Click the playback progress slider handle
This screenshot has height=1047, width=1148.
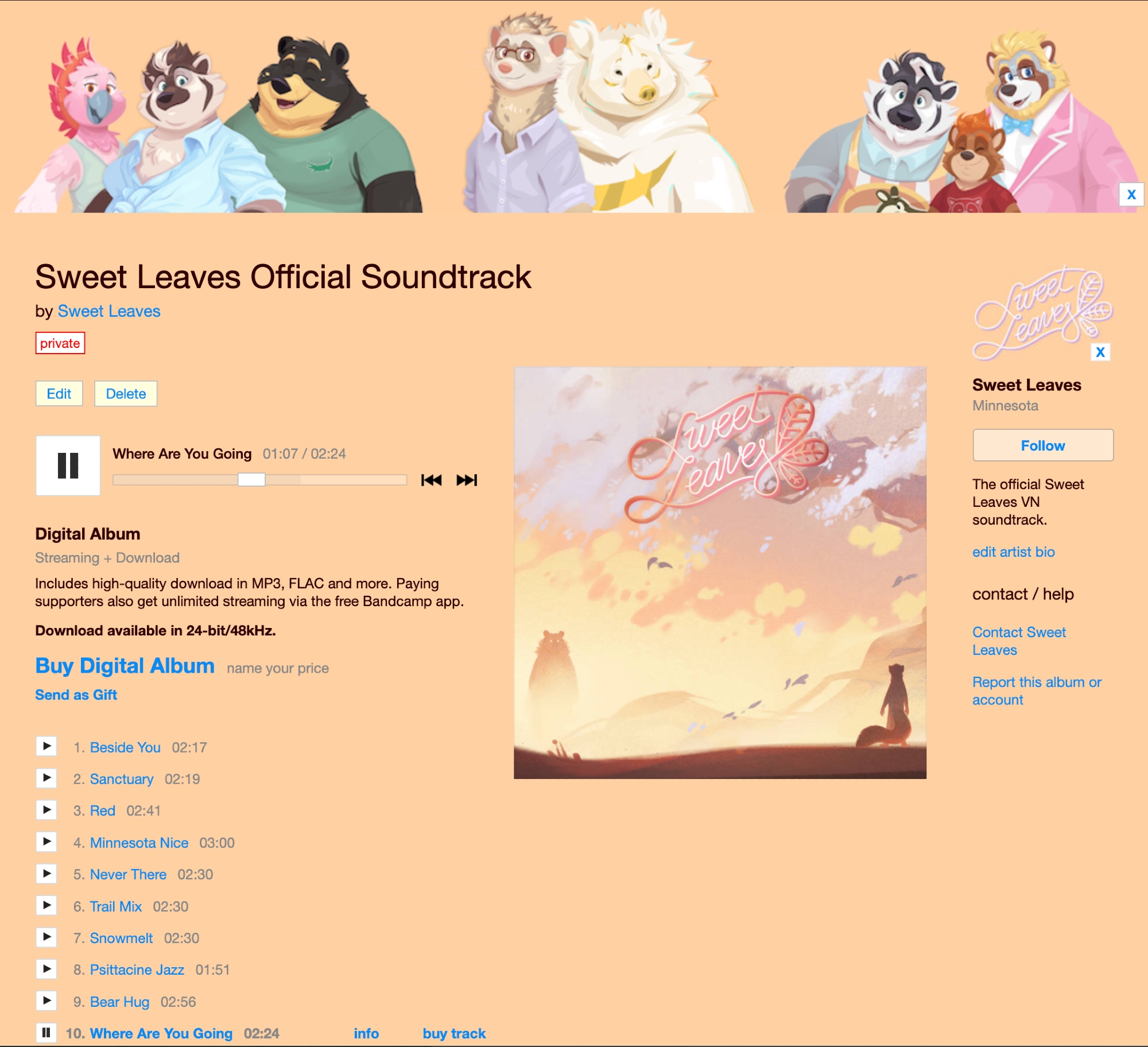tap(251, 480)
